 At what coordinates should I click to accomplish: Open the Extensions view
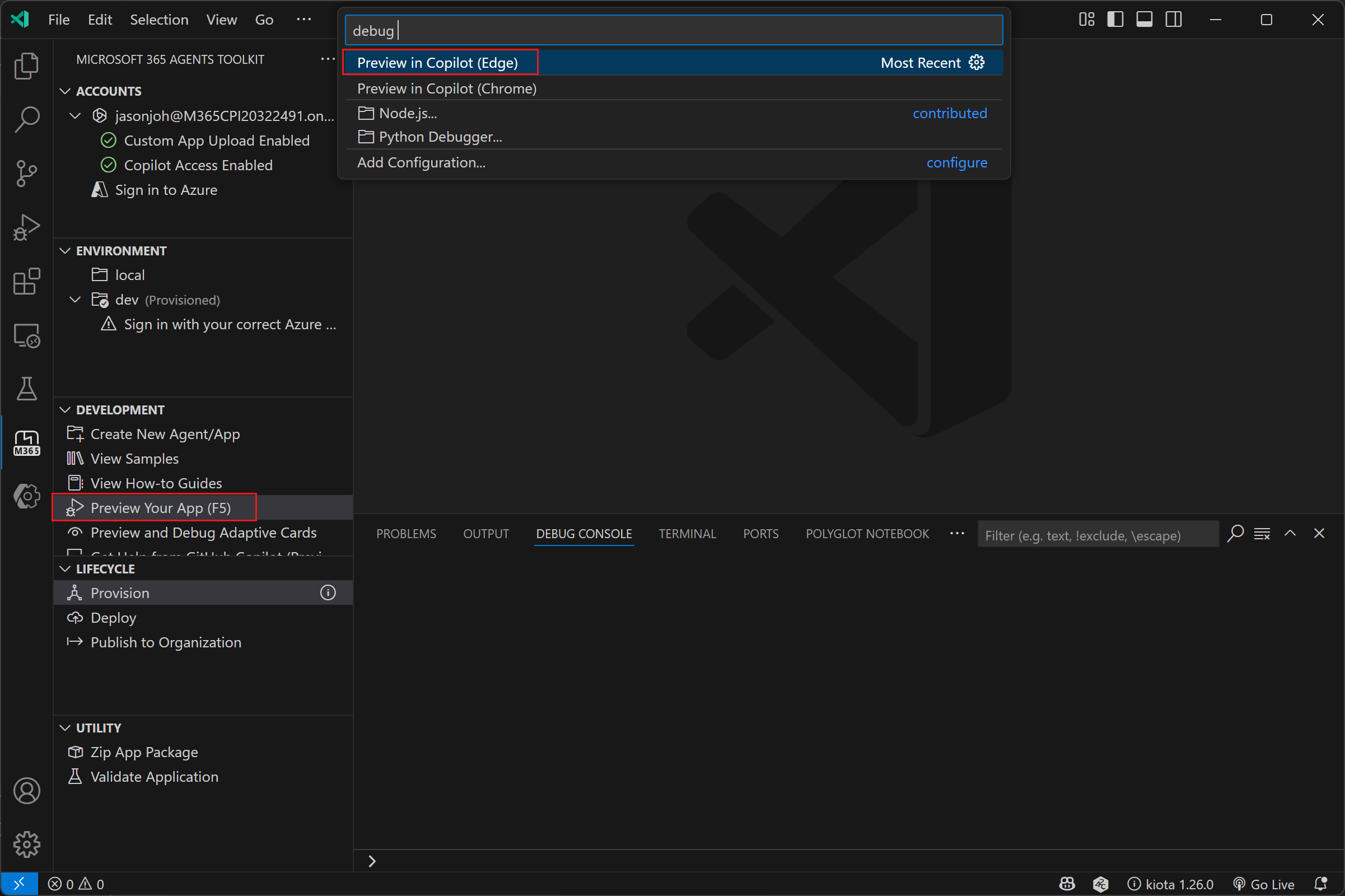click(x=26, y=281)
